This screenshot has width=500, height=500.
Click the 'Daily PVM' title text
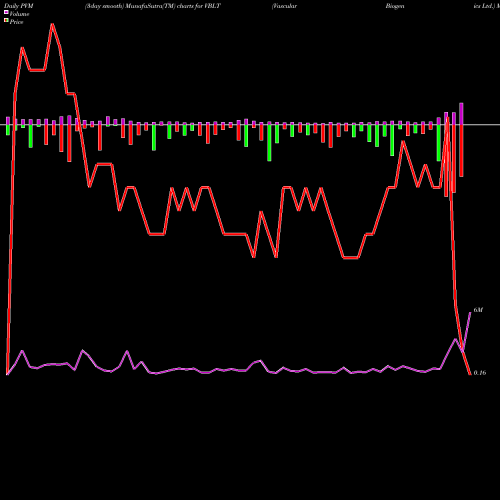point(19,6)
